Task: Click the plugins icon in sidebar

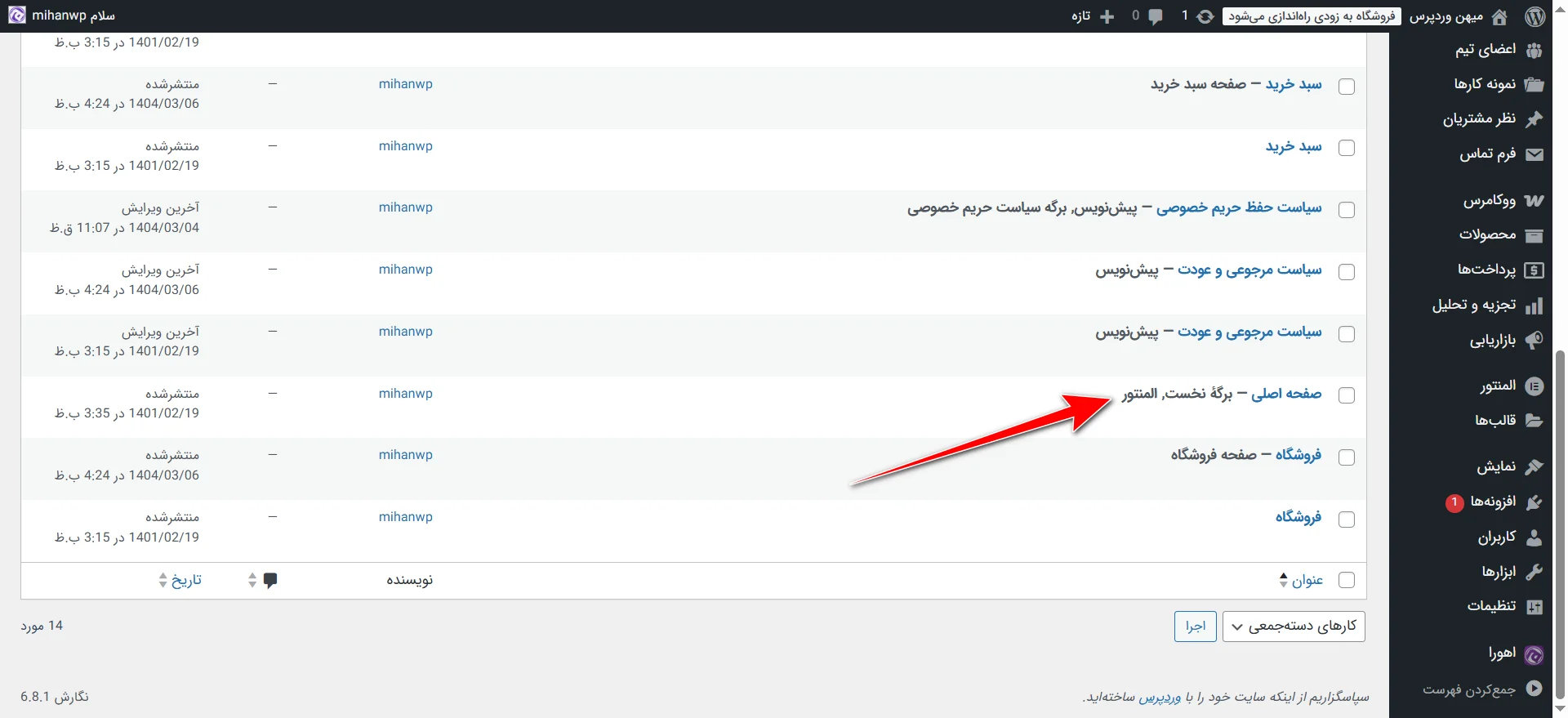Action: pos(1534,502)
